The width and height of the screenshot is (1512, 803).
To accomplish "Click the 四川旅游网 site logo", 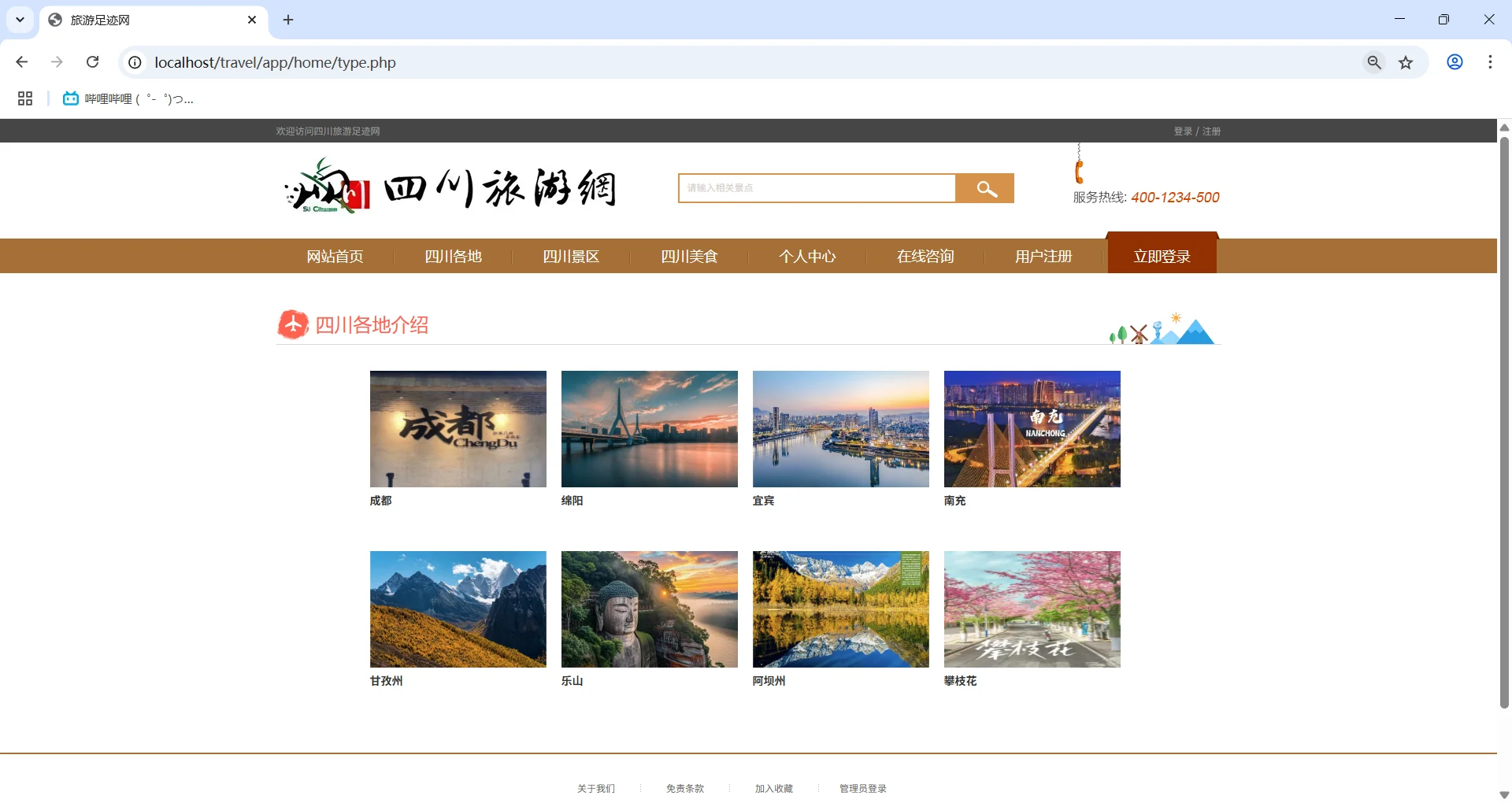I will [x=450, y=187].
